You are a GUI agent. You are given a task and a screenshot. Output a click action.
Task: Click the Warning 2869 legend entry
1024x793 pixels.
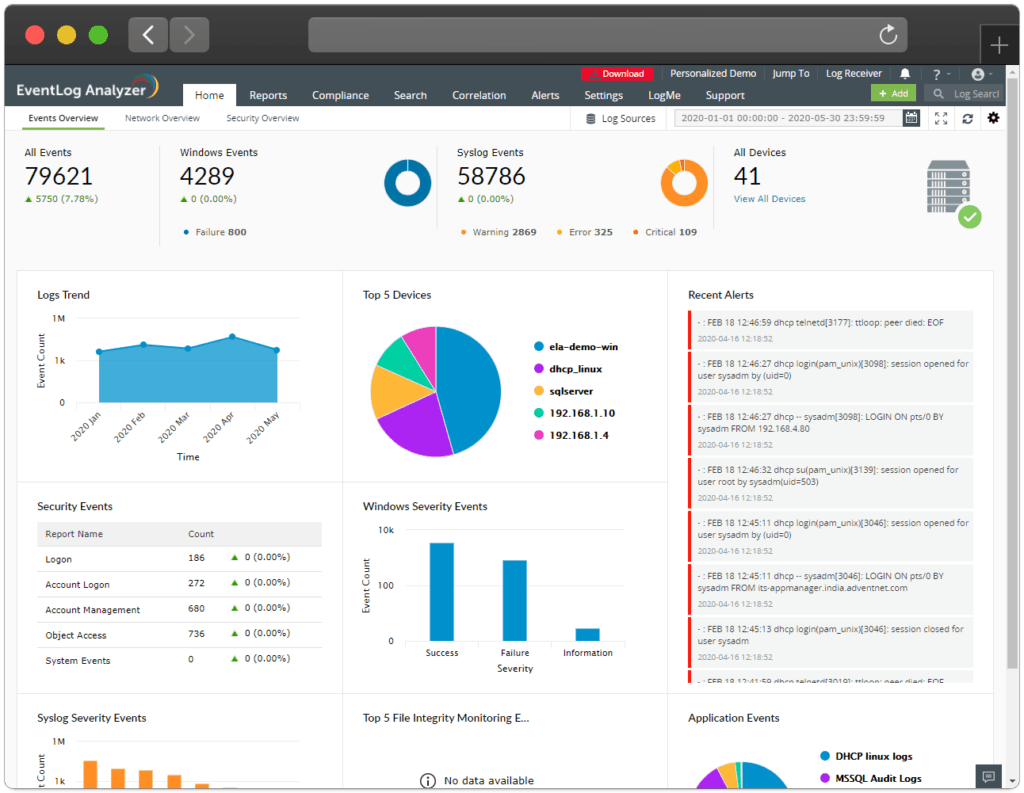pos(498,232)
